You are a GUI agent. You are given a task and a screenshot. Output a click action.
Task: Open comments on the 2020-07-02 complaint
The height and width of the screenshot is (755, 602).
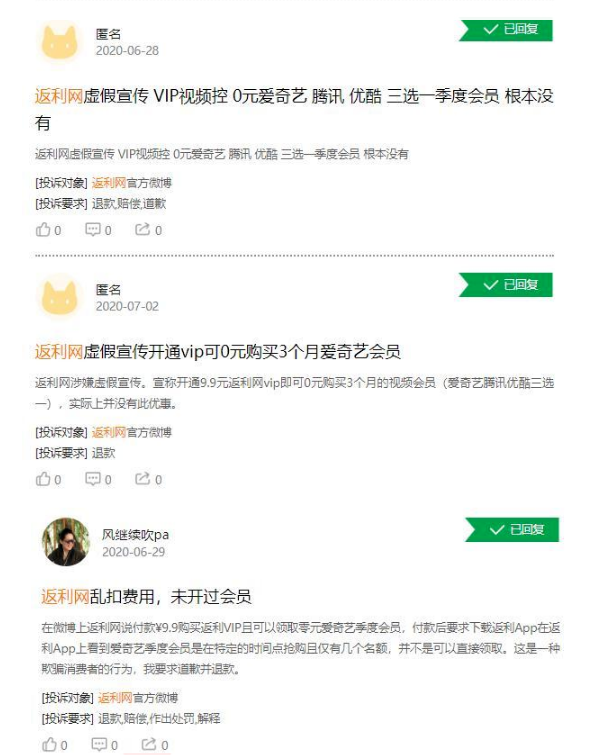click(x=98, y=479)
